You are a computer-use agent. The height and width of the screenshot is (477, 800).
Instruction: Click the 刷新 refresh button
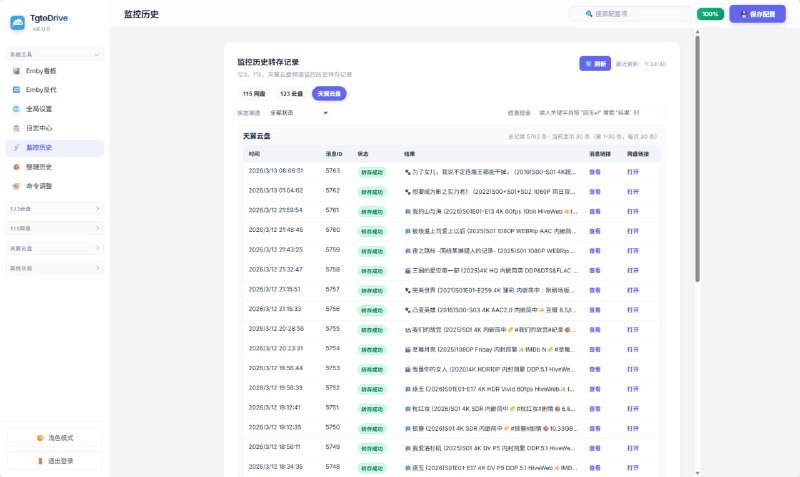[x=595, y=64]
